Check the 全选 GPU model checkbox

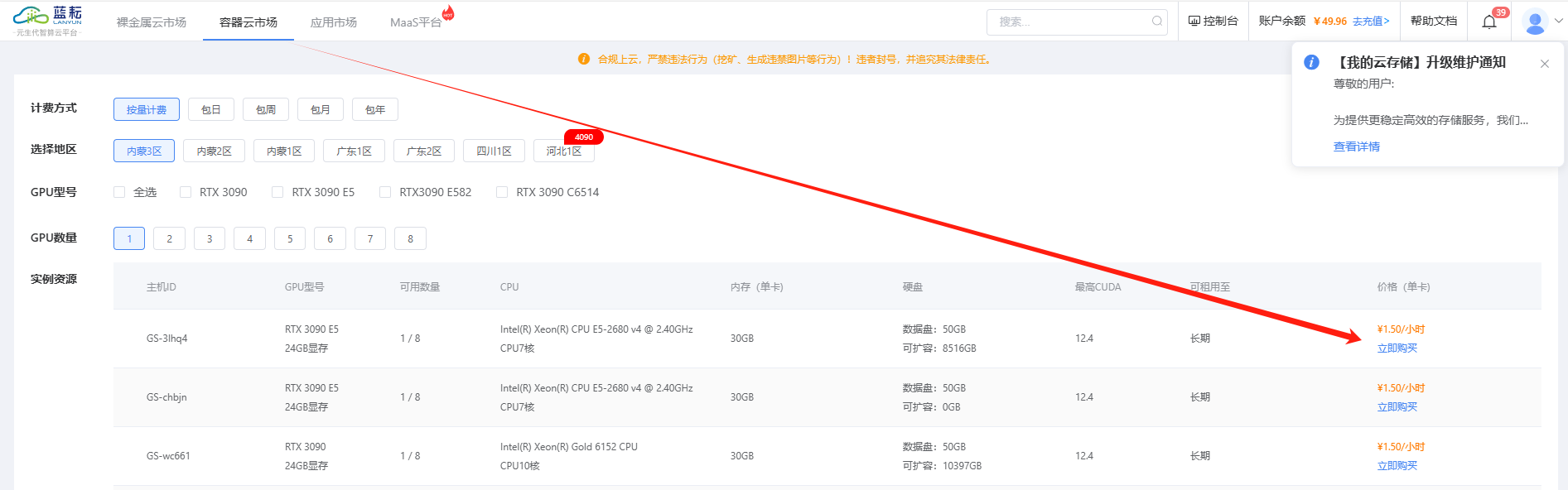click(119, 192)
